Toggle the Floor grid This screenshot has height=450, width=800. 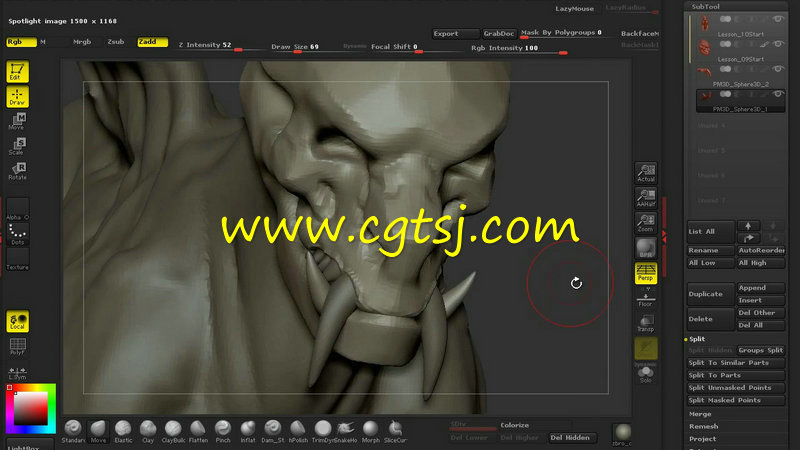click(646, 298)
